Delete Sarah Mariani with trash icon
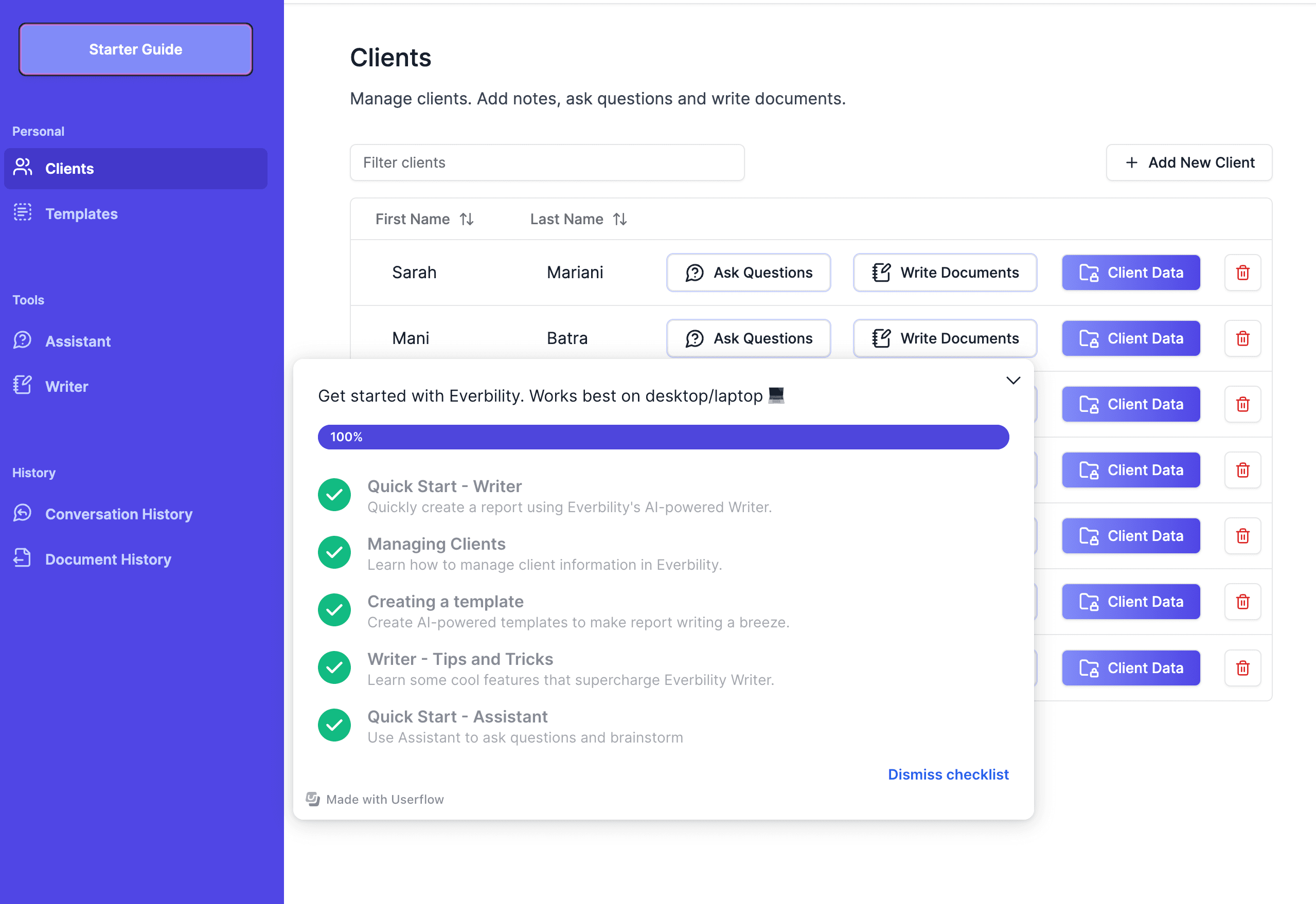 pos(1242,273)
